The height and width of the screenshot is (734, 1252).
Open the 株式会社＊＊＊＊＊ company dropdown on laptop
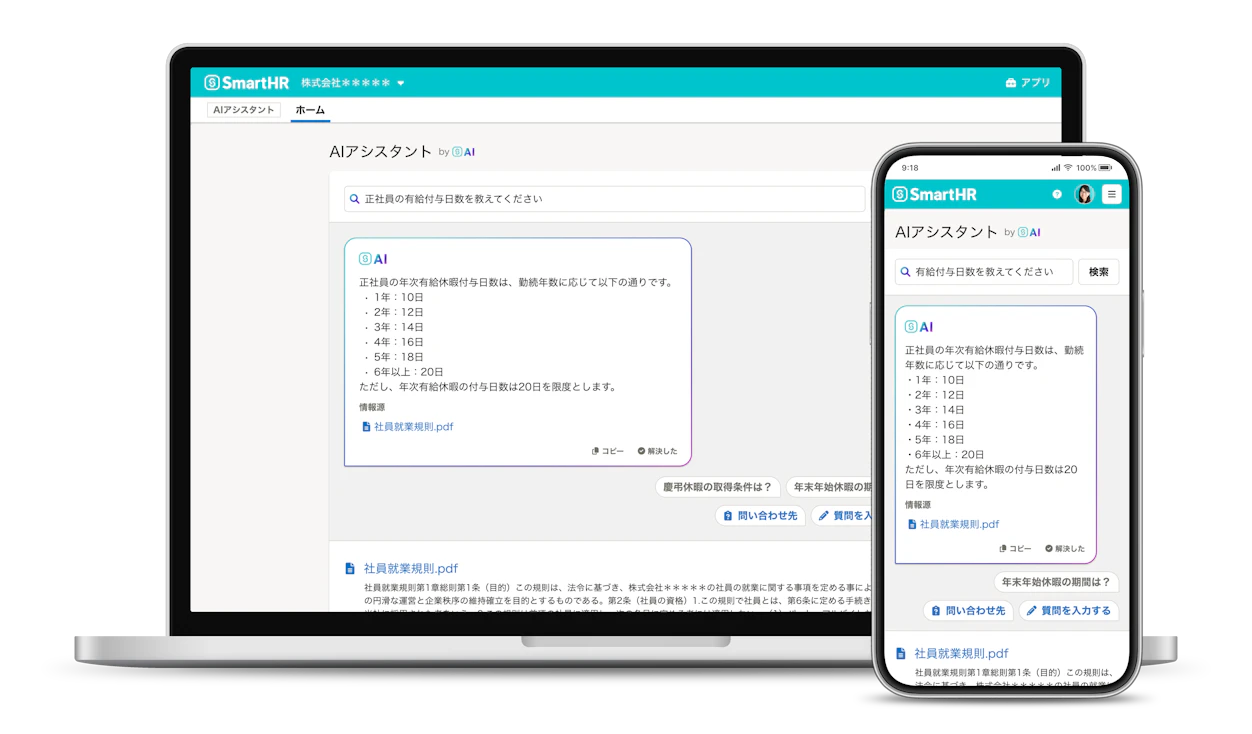[352, 83]
